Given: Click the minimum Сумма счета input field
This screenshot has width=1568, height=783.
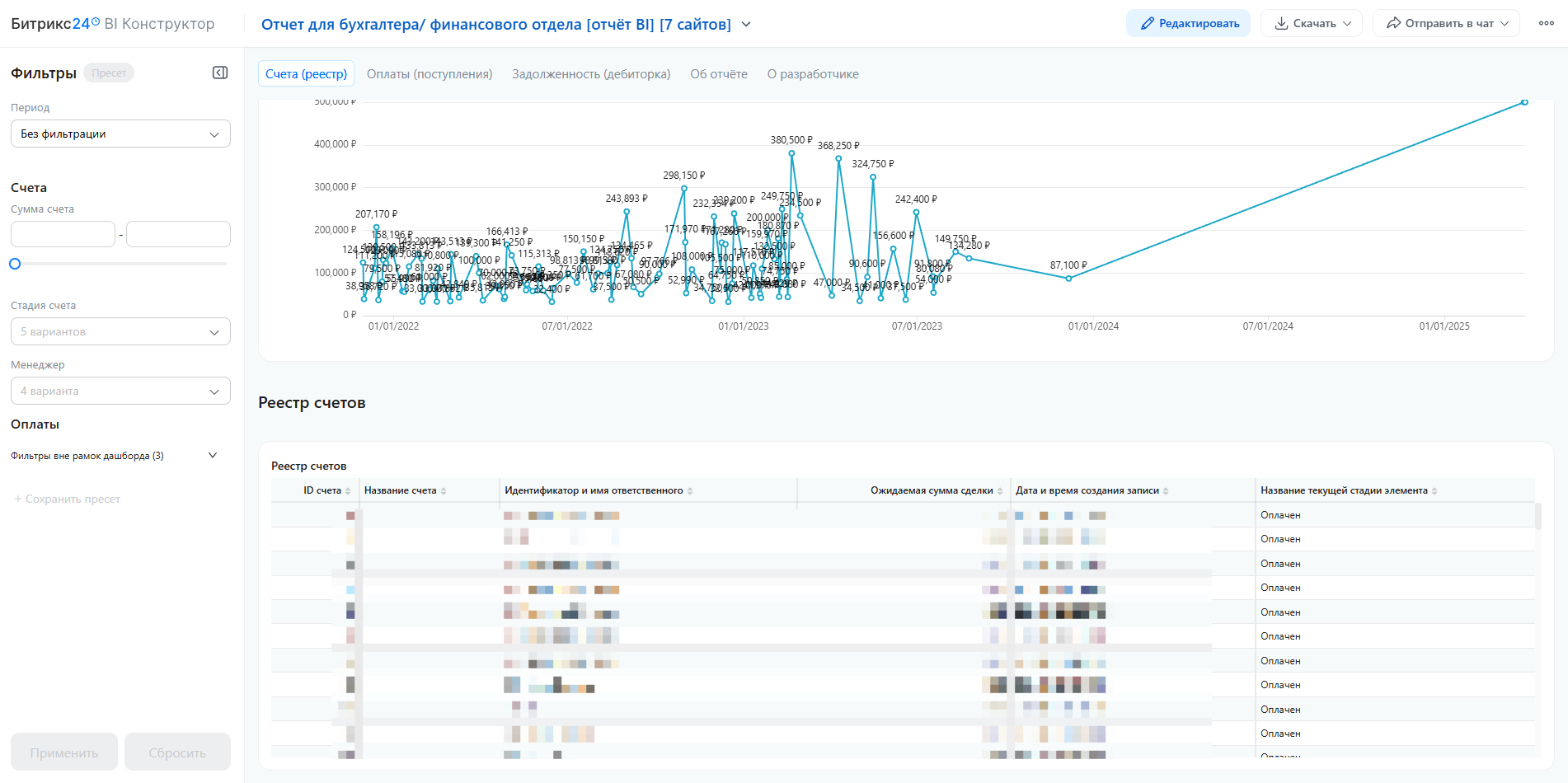Looking at the screenshot, I should [63, 234].
